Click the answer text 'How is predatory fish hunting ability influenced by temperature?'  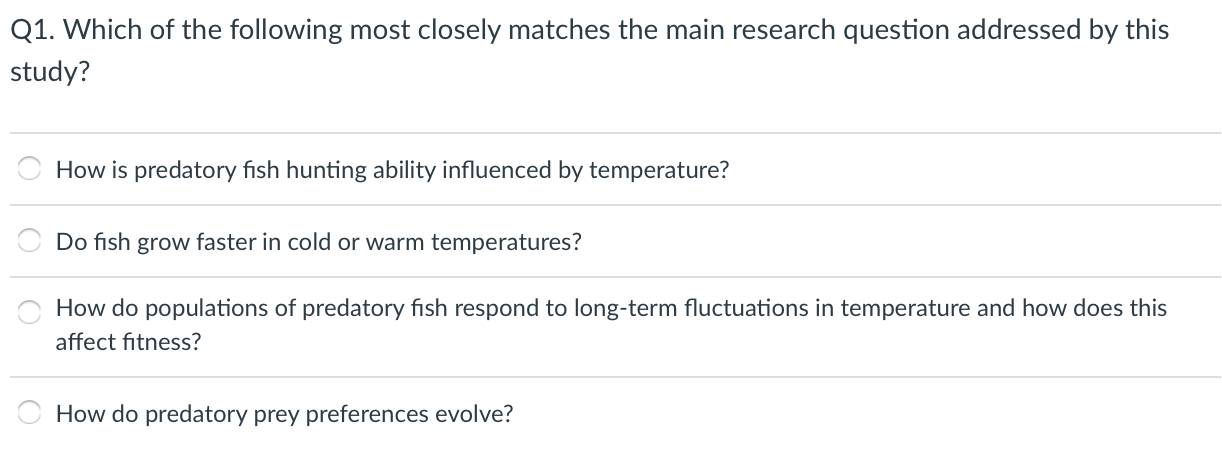(392, 170)
